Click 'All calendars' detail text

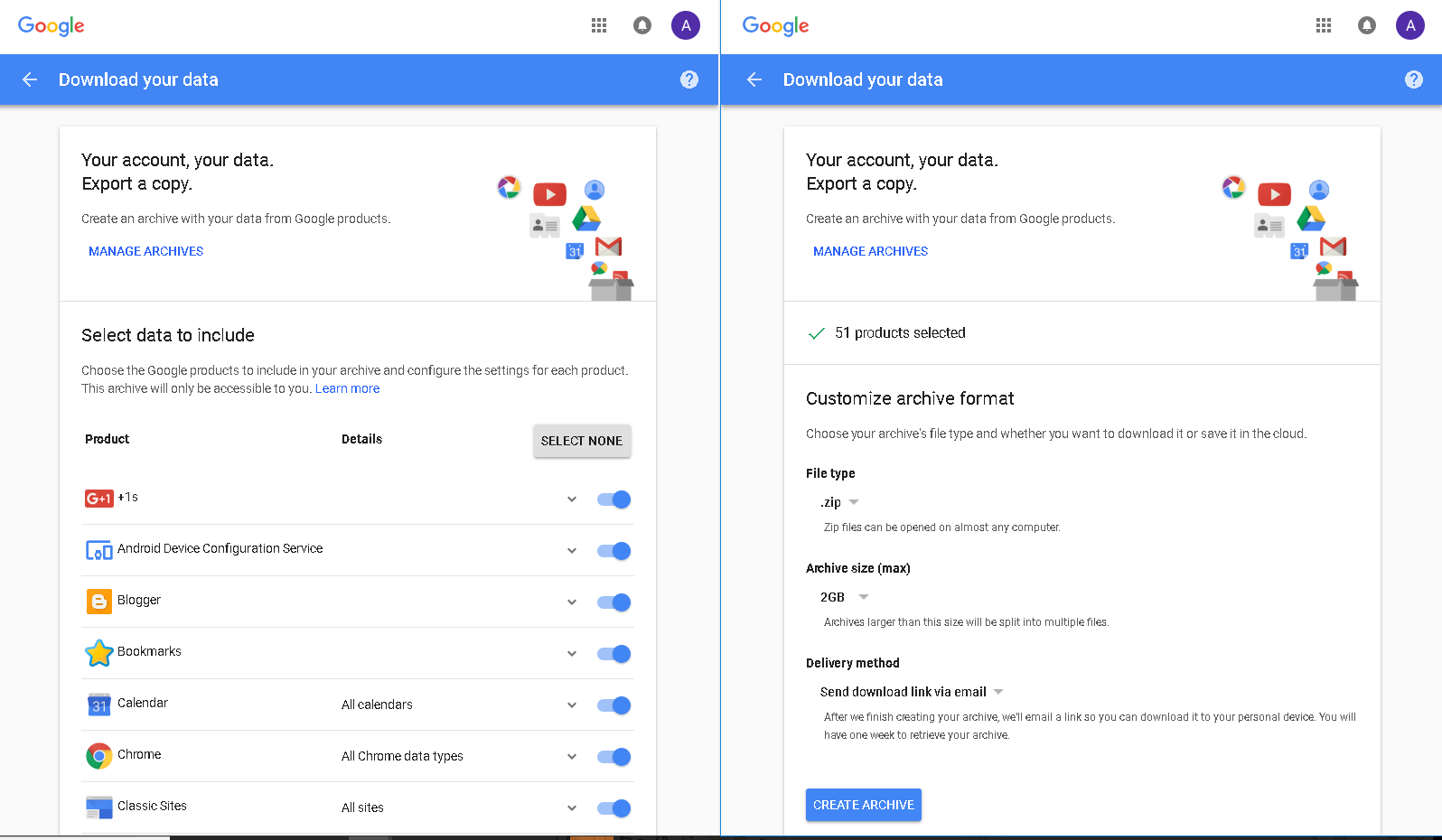377,705
